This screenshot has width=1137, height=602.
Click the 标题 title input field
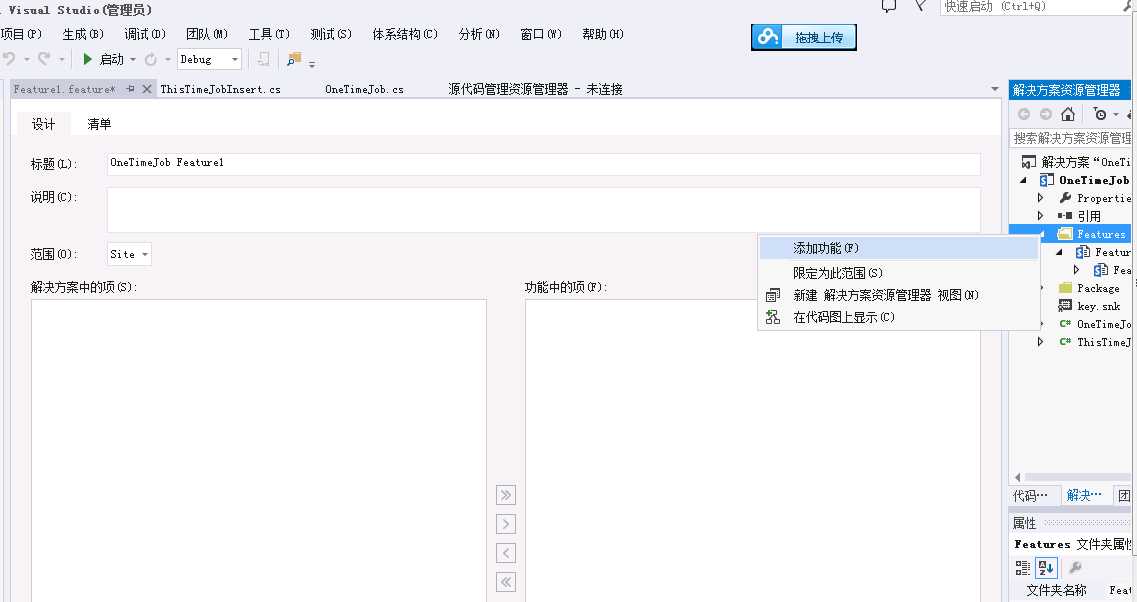click(x=544, y=163)
